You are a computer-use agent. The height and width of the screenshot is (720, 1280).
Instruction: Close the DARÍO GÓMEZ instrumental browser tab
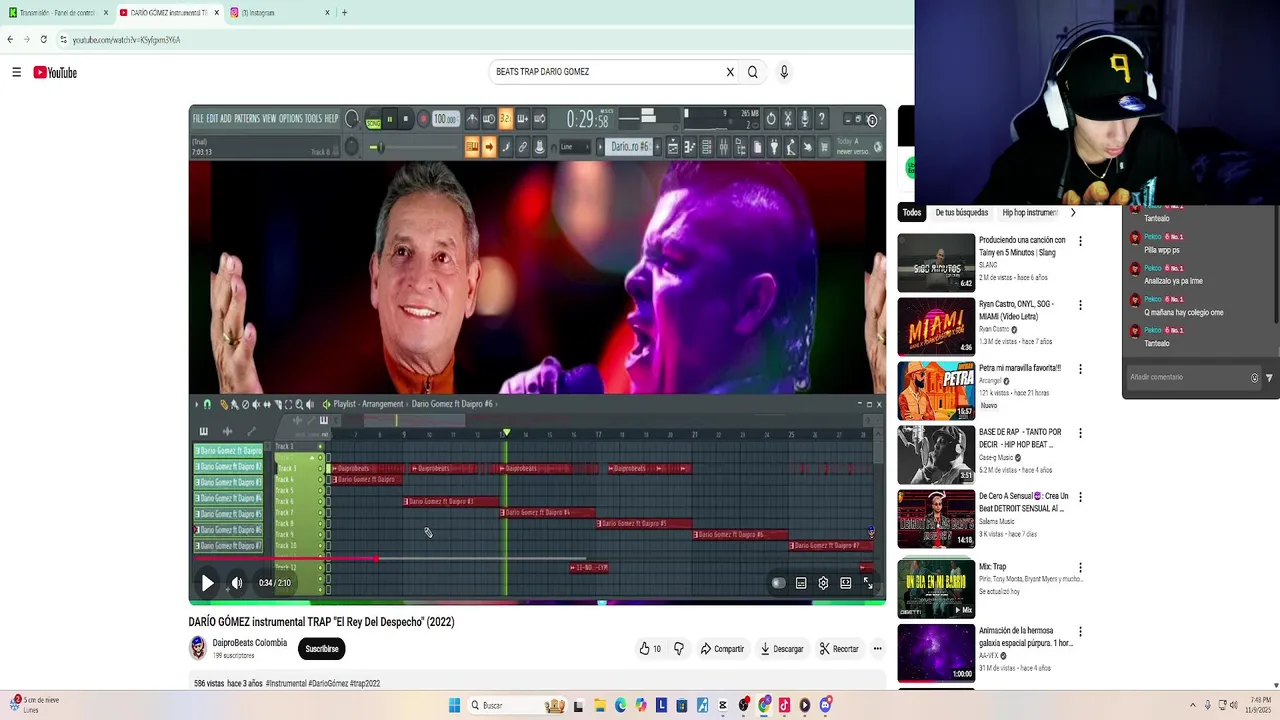216,13
